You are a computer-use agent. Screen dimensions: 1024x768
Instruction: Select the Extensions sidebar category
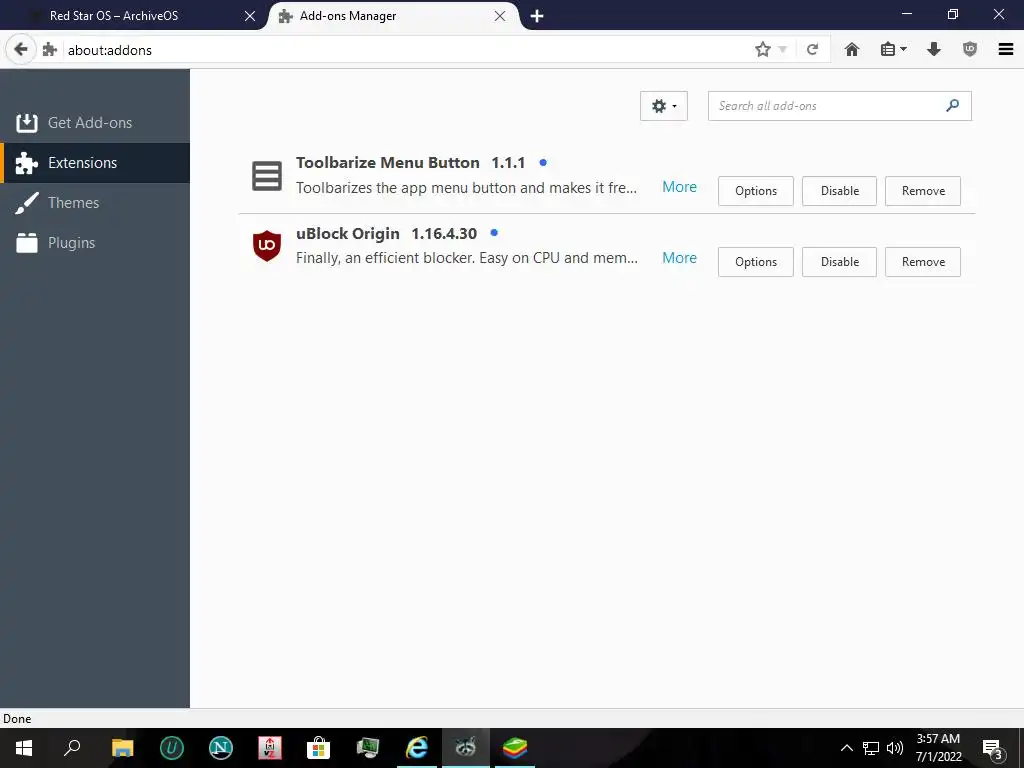(x=95, y=163)
